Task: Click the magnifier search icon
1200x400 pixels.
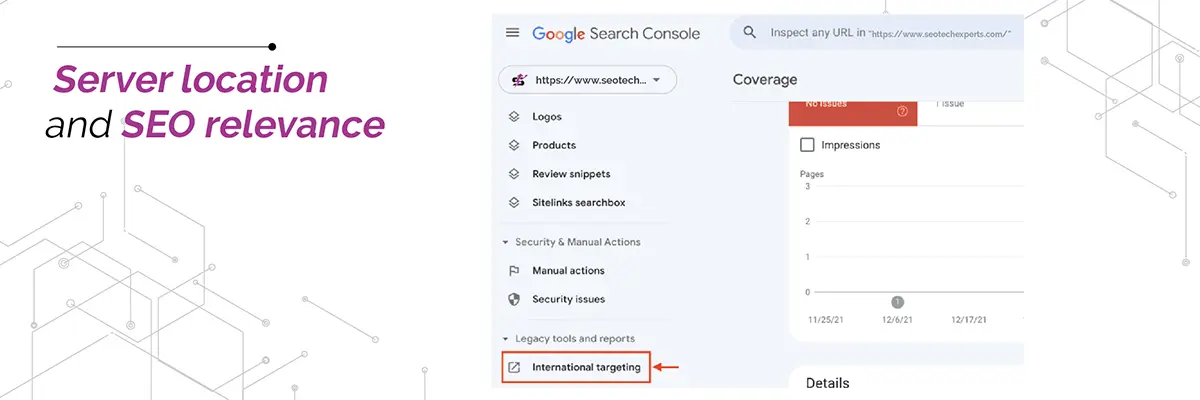Action: tap(749, 33)
